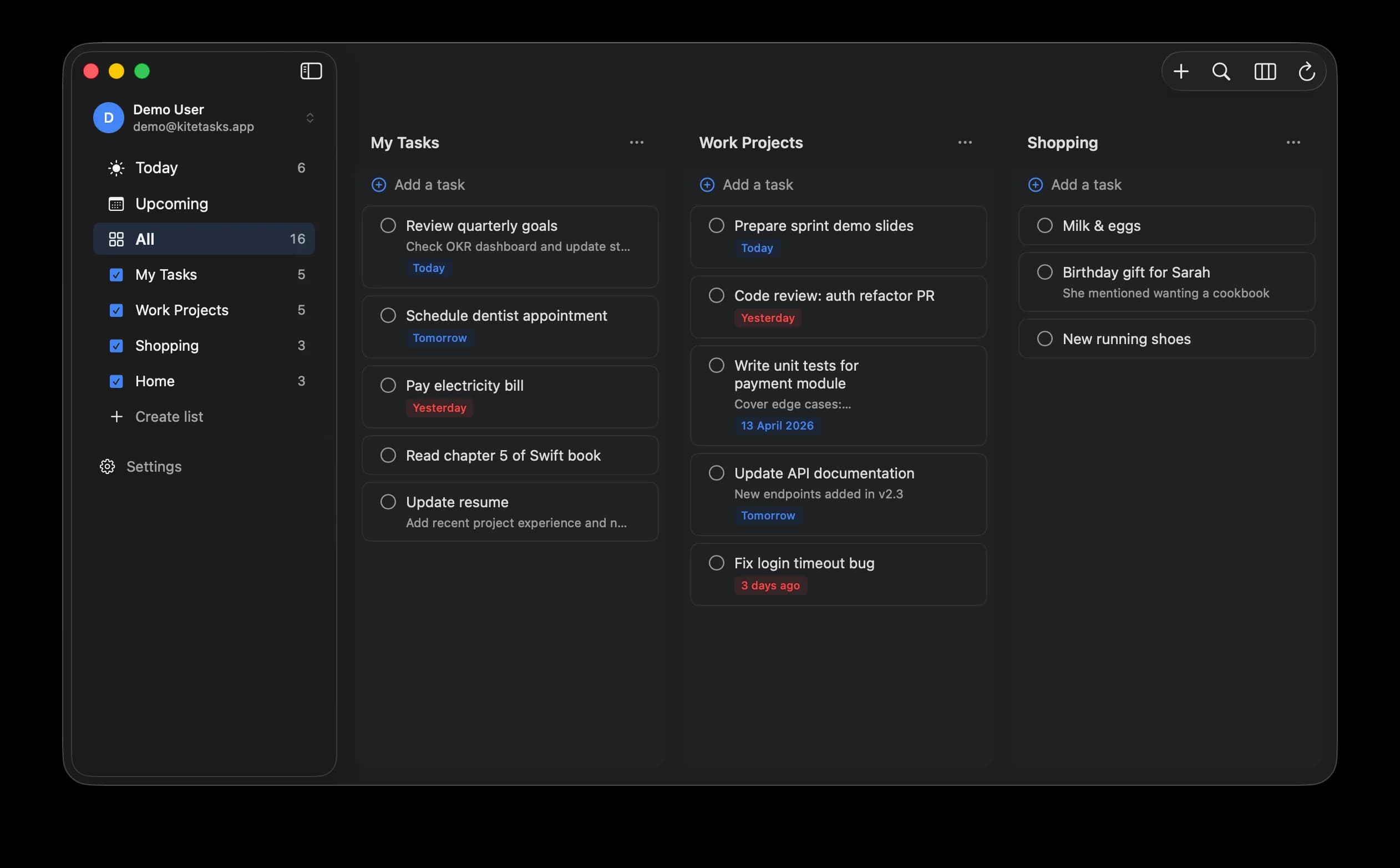
Task: Open Settings via the gear icon
Action: pos(107,466)
